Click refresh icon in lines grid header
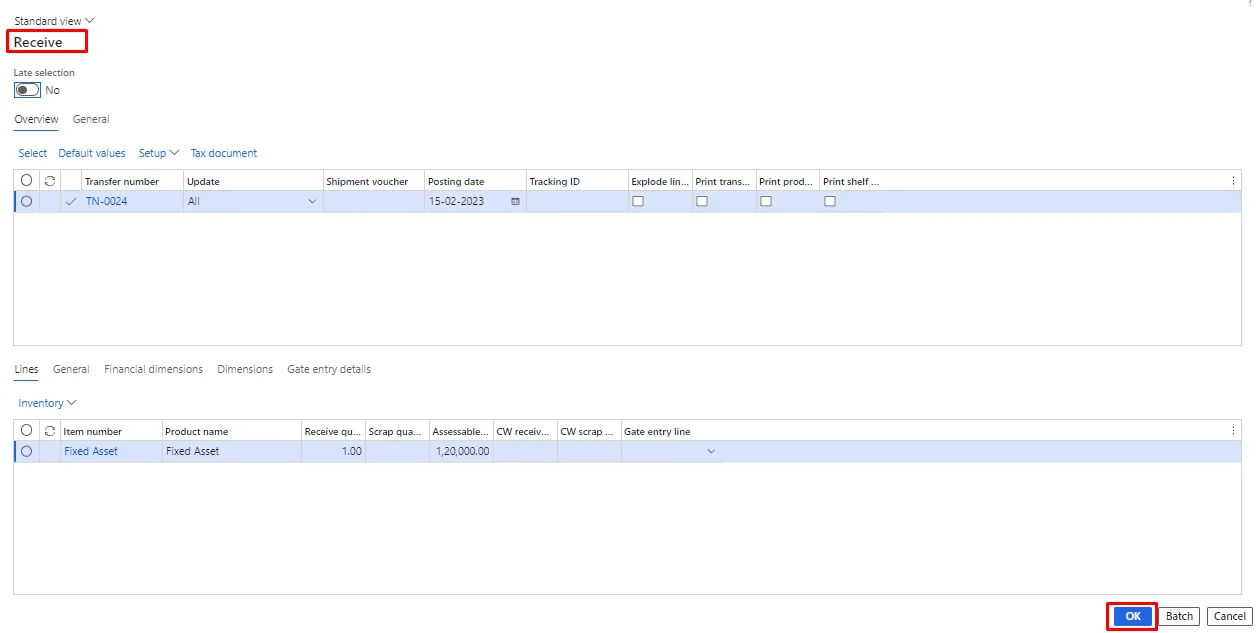Image resolution: width=1258 pixels, height=633 pixels. (x=49, y=431)
